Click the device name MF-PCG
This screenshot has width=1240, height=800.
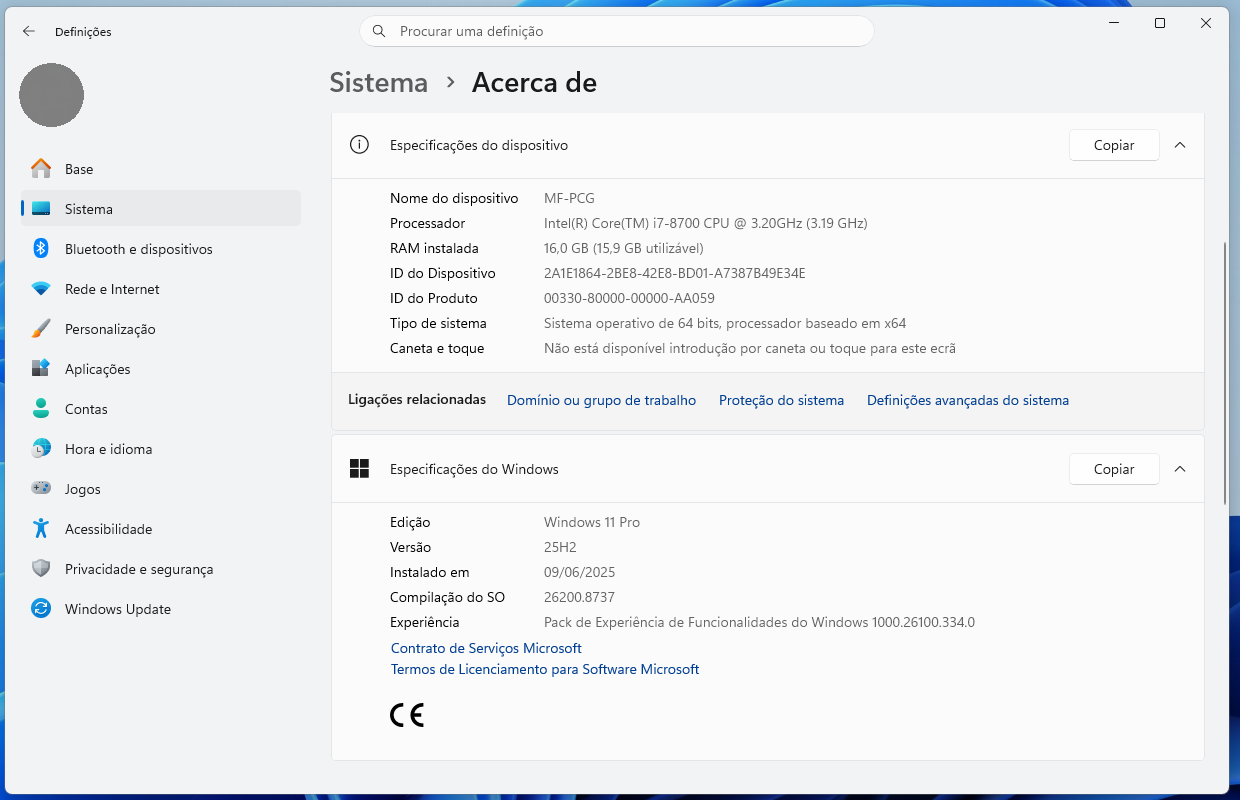[569, 198]
